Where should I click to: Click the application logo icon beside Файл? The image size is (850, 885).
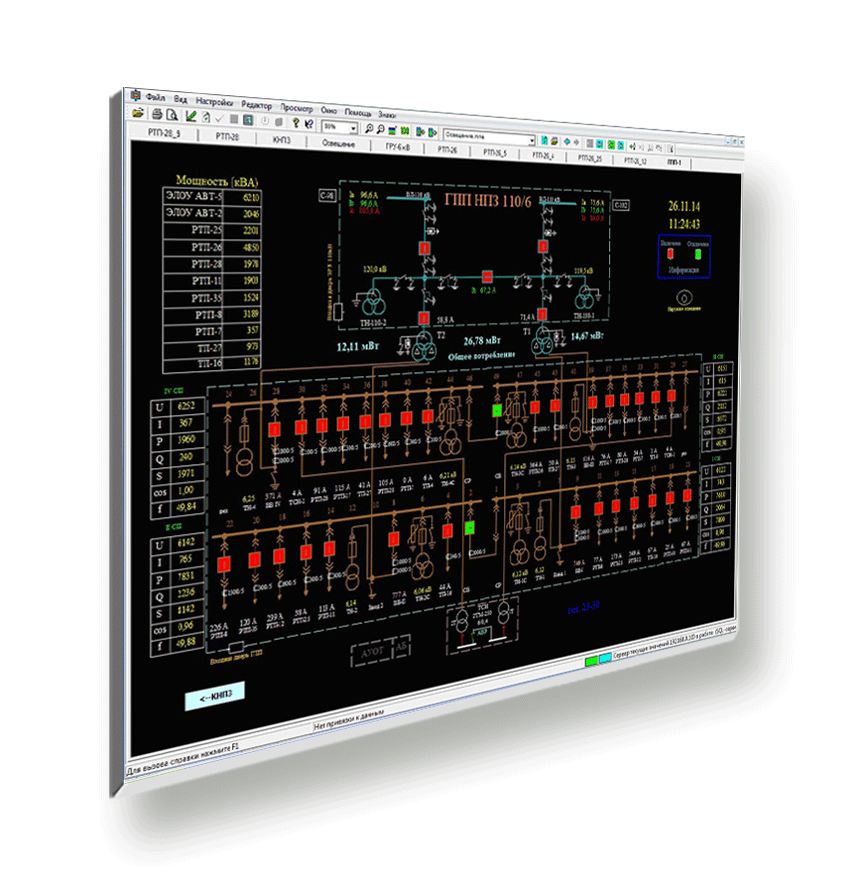(x=135, y=95)
